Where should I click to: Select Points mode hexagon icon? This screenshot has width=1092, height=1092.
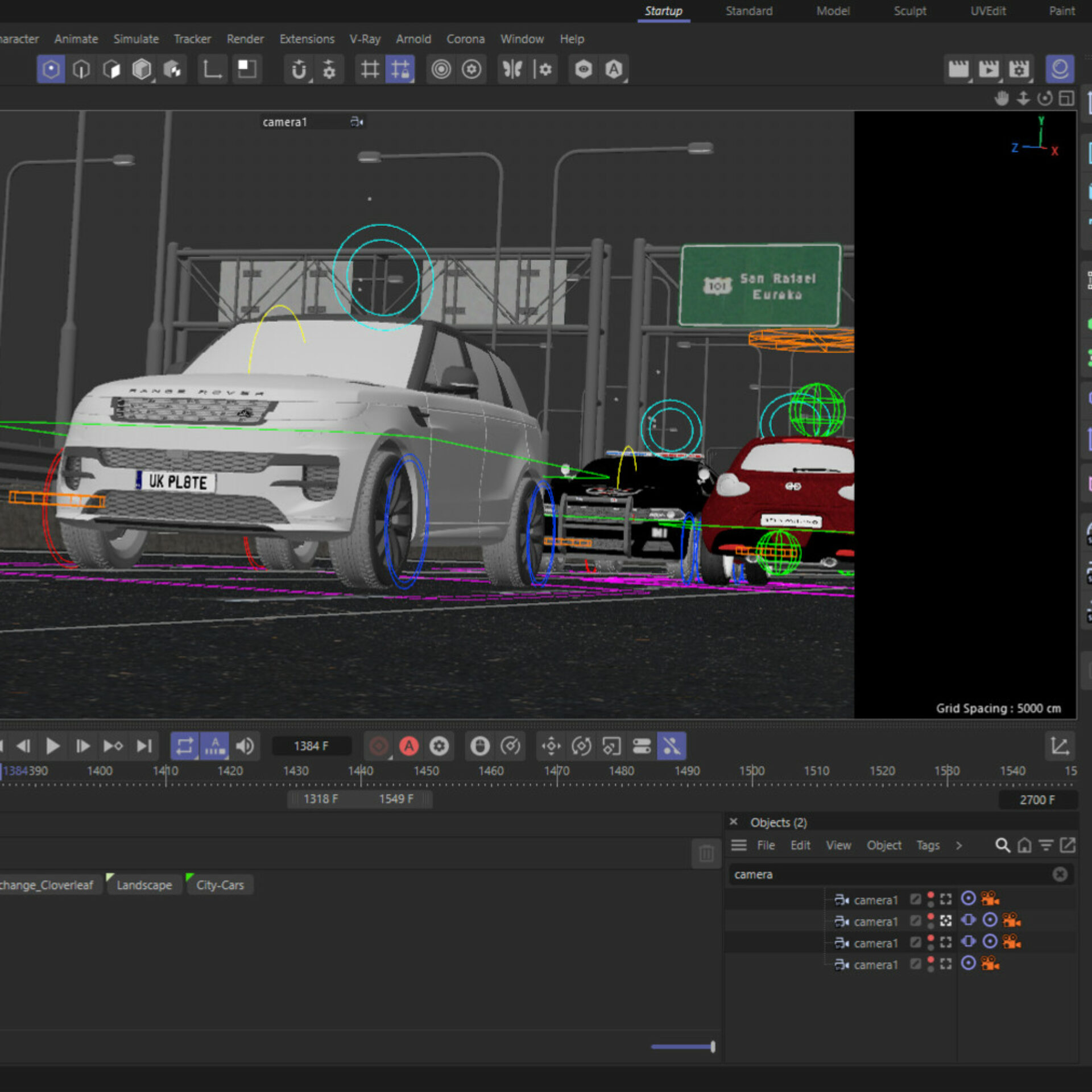[51, 69]
